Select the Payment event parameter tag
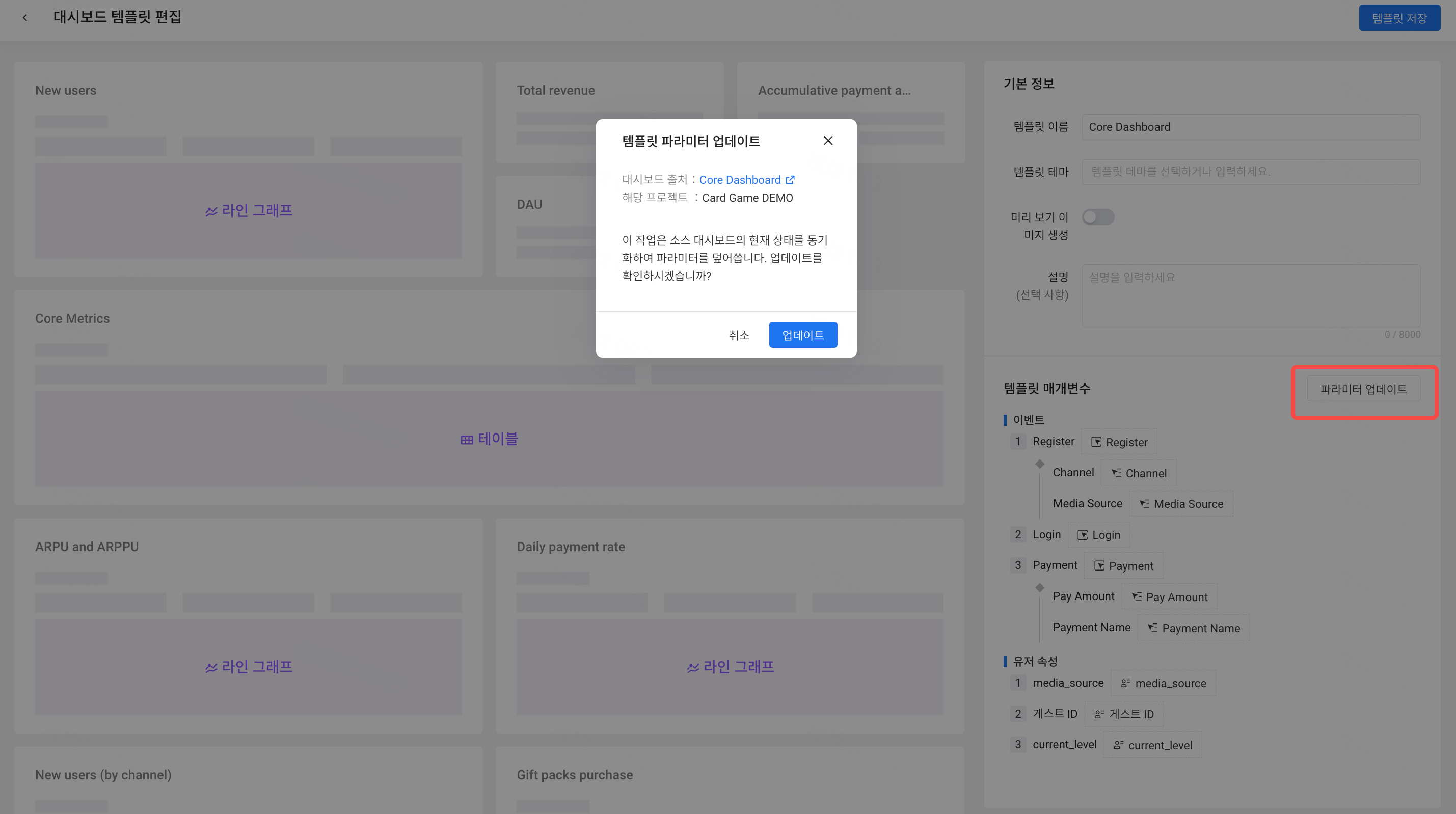 (x=1124, y=565)
